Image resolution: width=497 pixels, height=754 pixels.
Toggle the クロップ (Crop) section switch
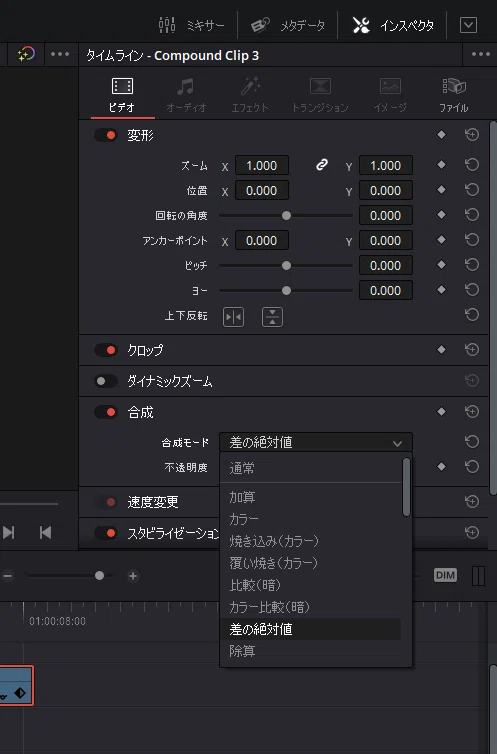click(x=106, y=350)
